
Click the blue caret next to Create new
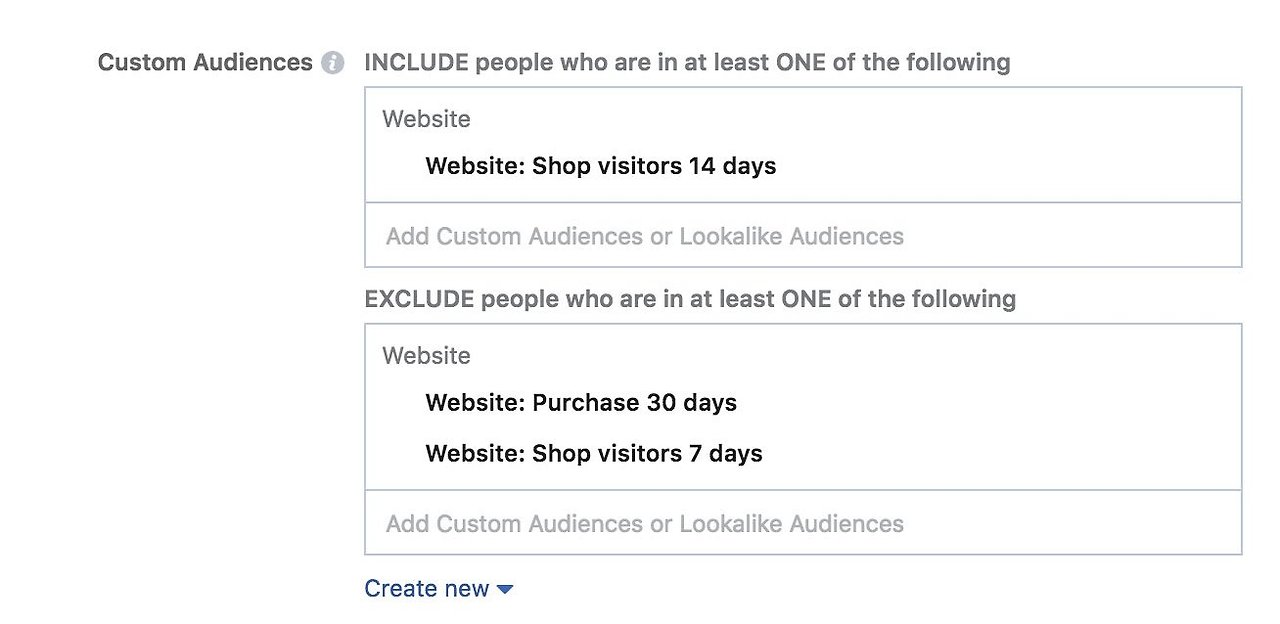pos(504,589)
